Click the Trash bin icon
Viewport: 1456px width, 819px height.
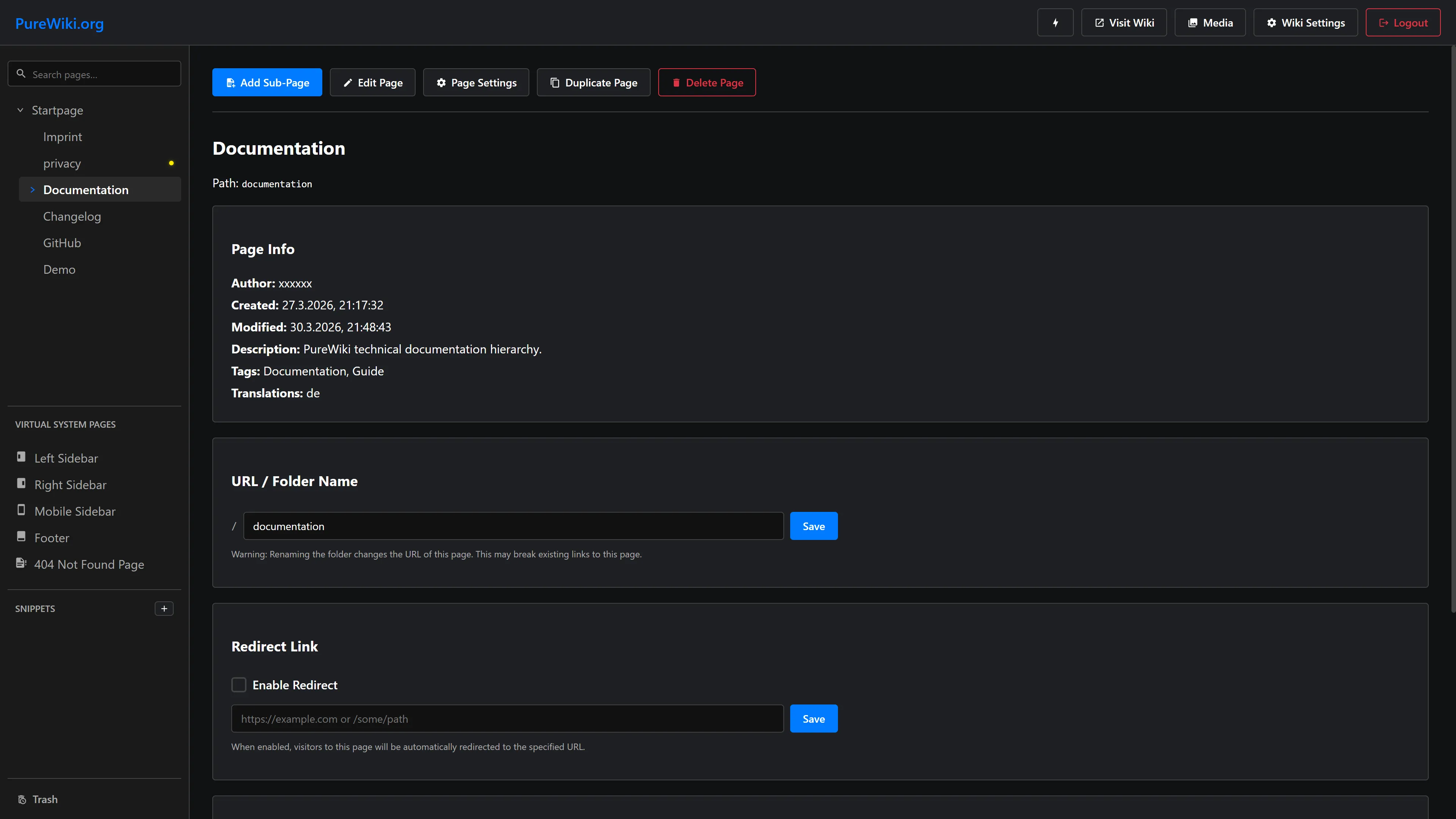coord(22,800)
